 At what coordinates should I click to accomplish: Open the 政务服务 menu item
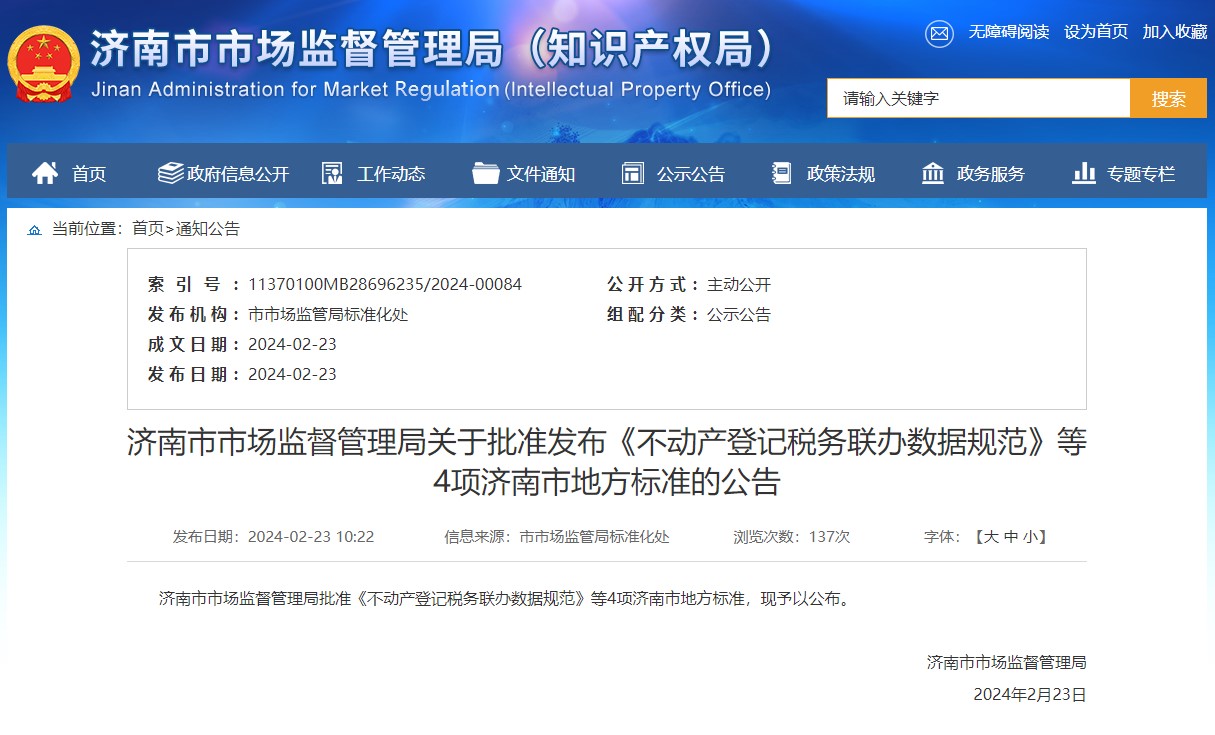pos(990,174)
